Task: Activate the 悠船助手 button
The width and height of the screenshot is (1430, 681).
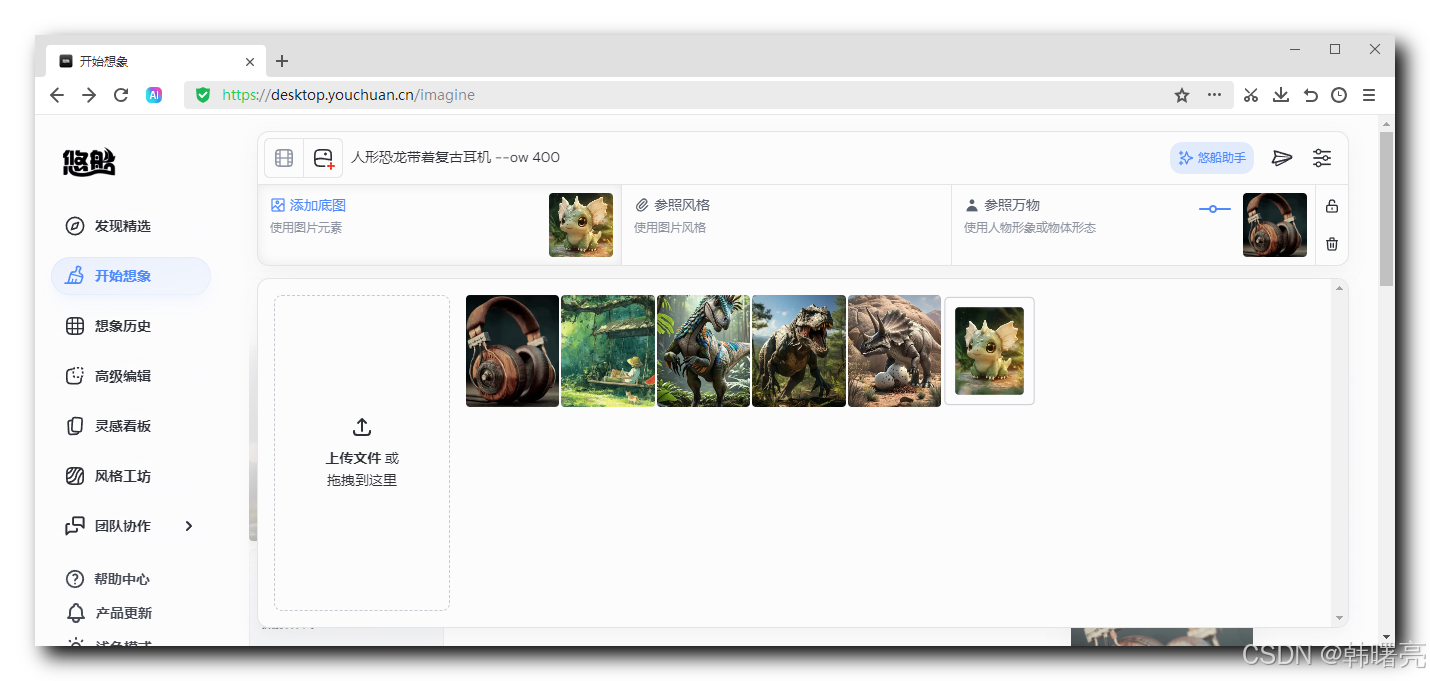Action: click(x=1211, y=157)
